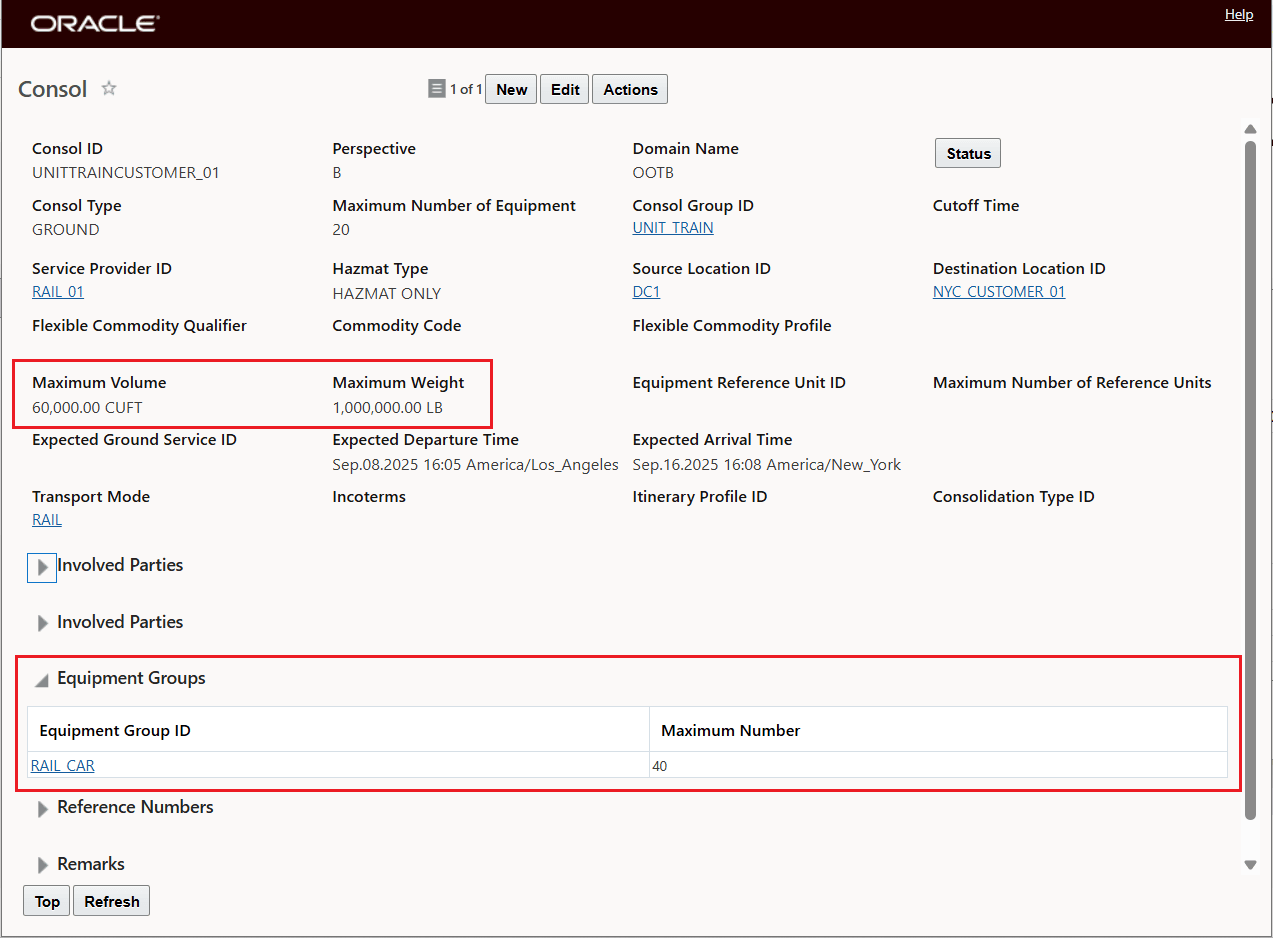Click the New button
1273x938 pixels.
tap(511, 89)
